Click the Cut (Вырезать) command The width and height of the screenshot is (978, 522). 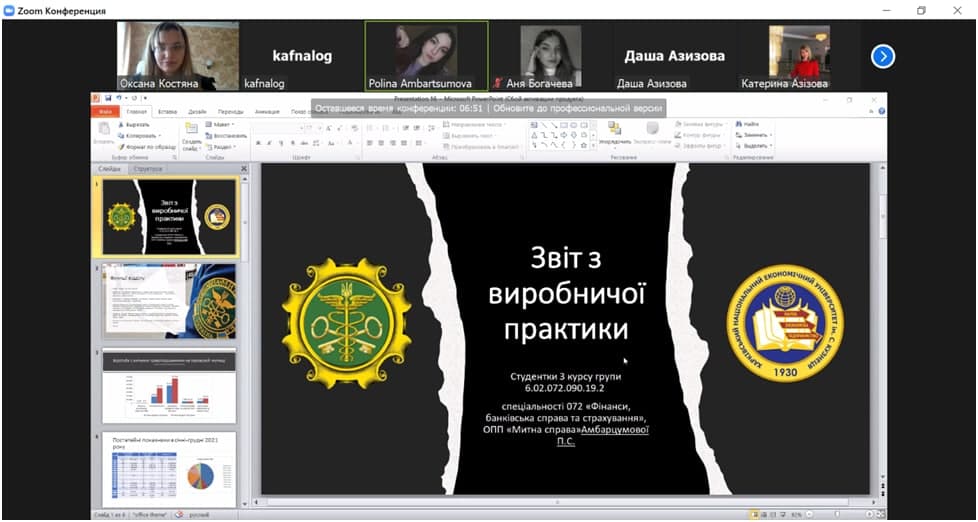point(134,125)
